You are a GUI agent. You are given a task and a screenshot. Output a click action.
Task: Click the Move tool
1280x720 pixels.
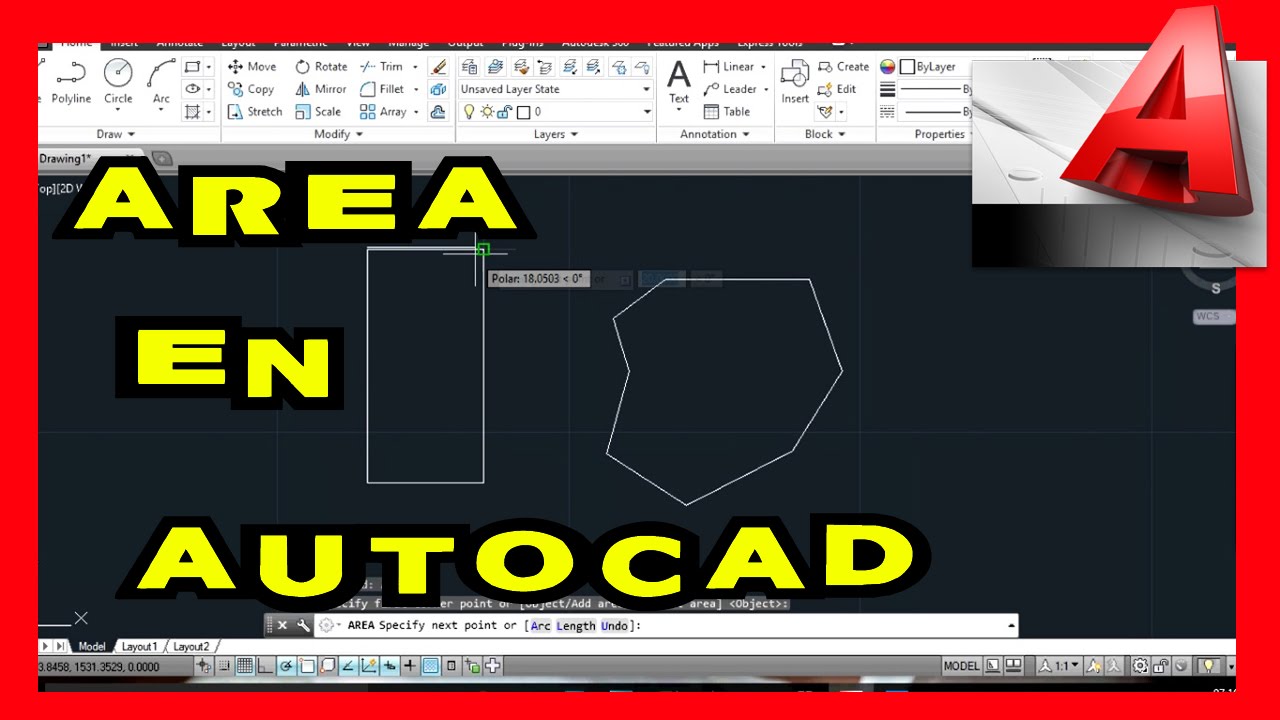252,67
